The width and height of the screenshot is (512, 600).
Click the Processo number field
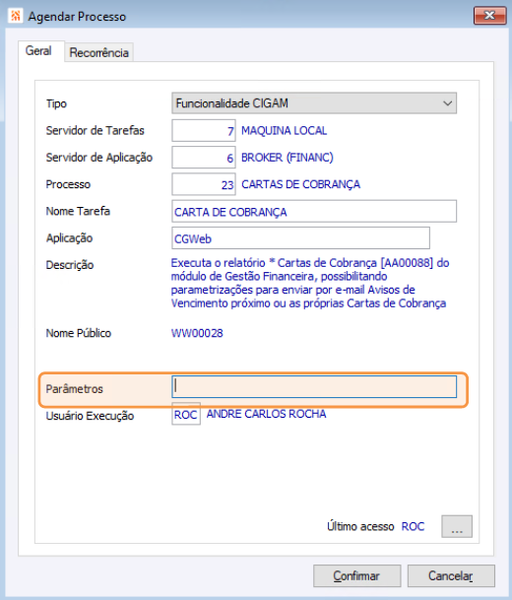point(204,184)
